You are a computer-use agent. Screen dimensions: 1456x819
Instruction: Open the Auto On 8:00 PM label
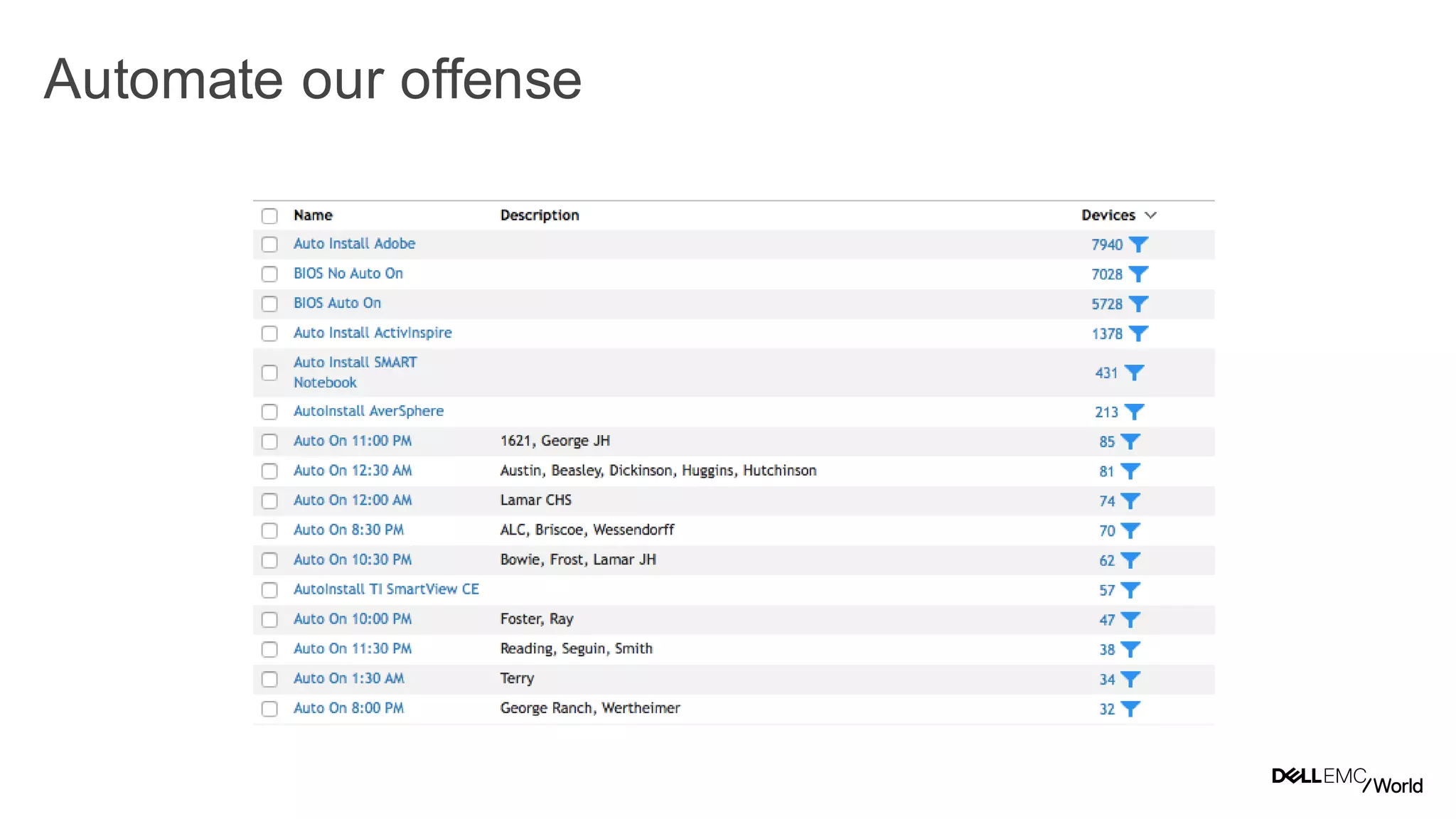(348, 709)
